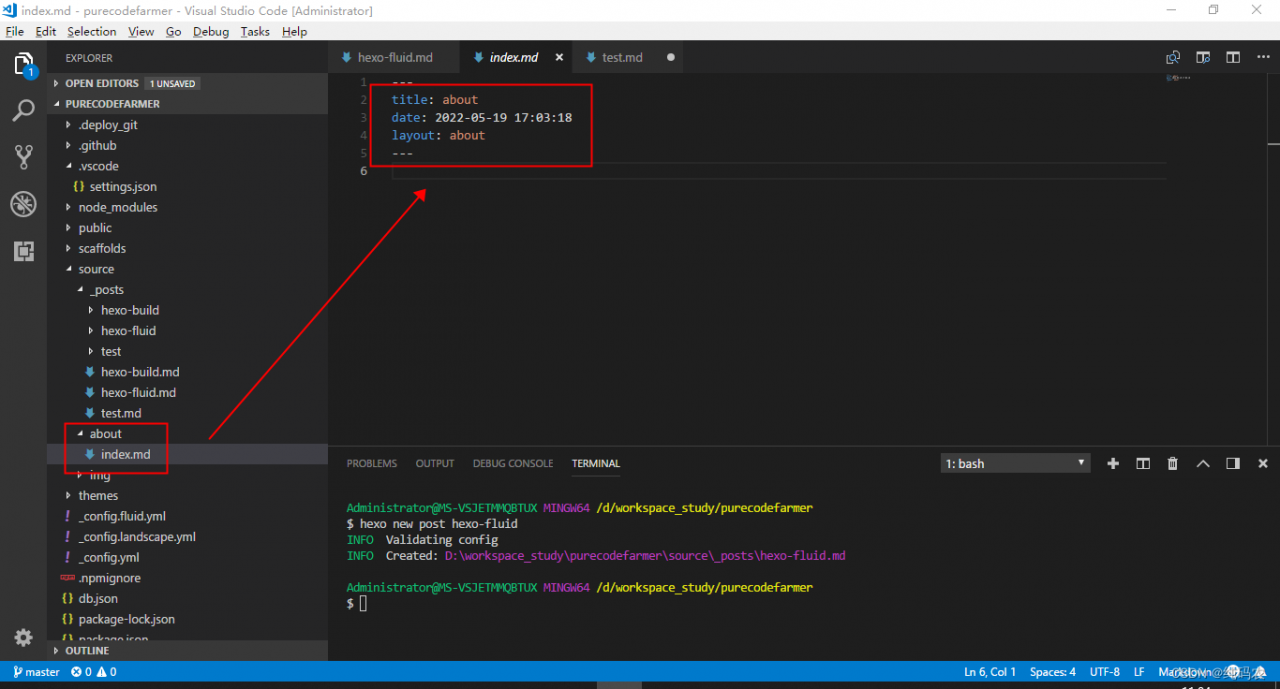The height and width of the screenshot is (689, 1280).
Task: Move panel to the right side
Action: pyautogui.click(x=1233, y=464)
